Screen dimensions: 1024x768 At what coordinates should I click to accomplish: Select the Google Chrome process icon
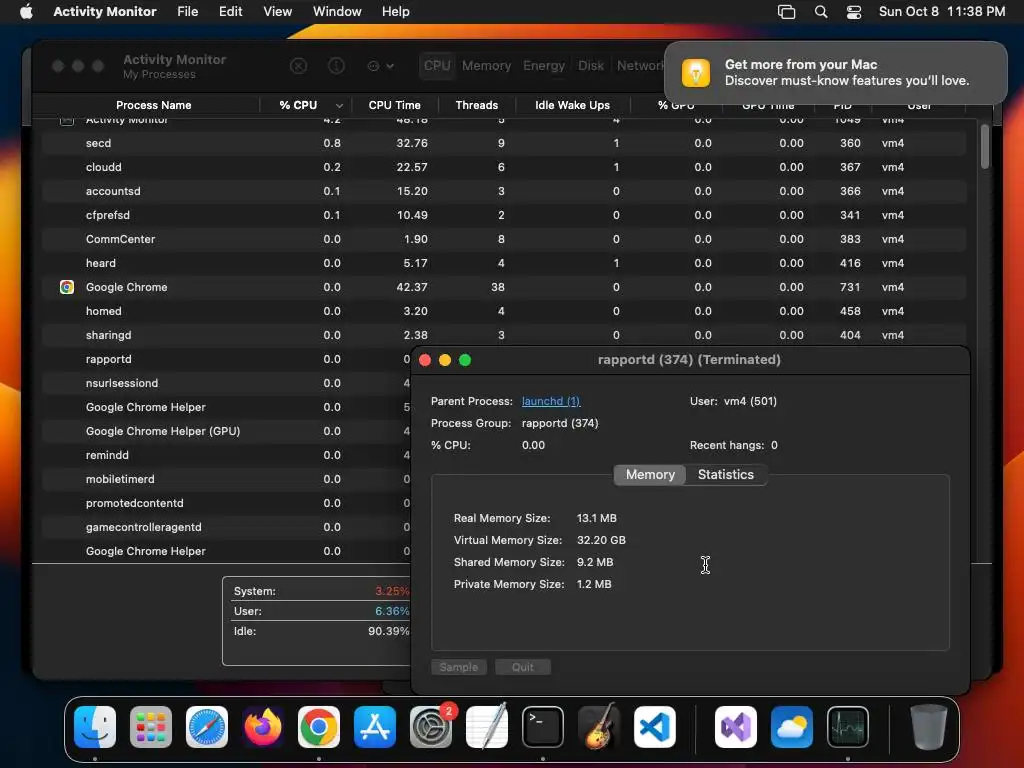click(x=67, y=287)
